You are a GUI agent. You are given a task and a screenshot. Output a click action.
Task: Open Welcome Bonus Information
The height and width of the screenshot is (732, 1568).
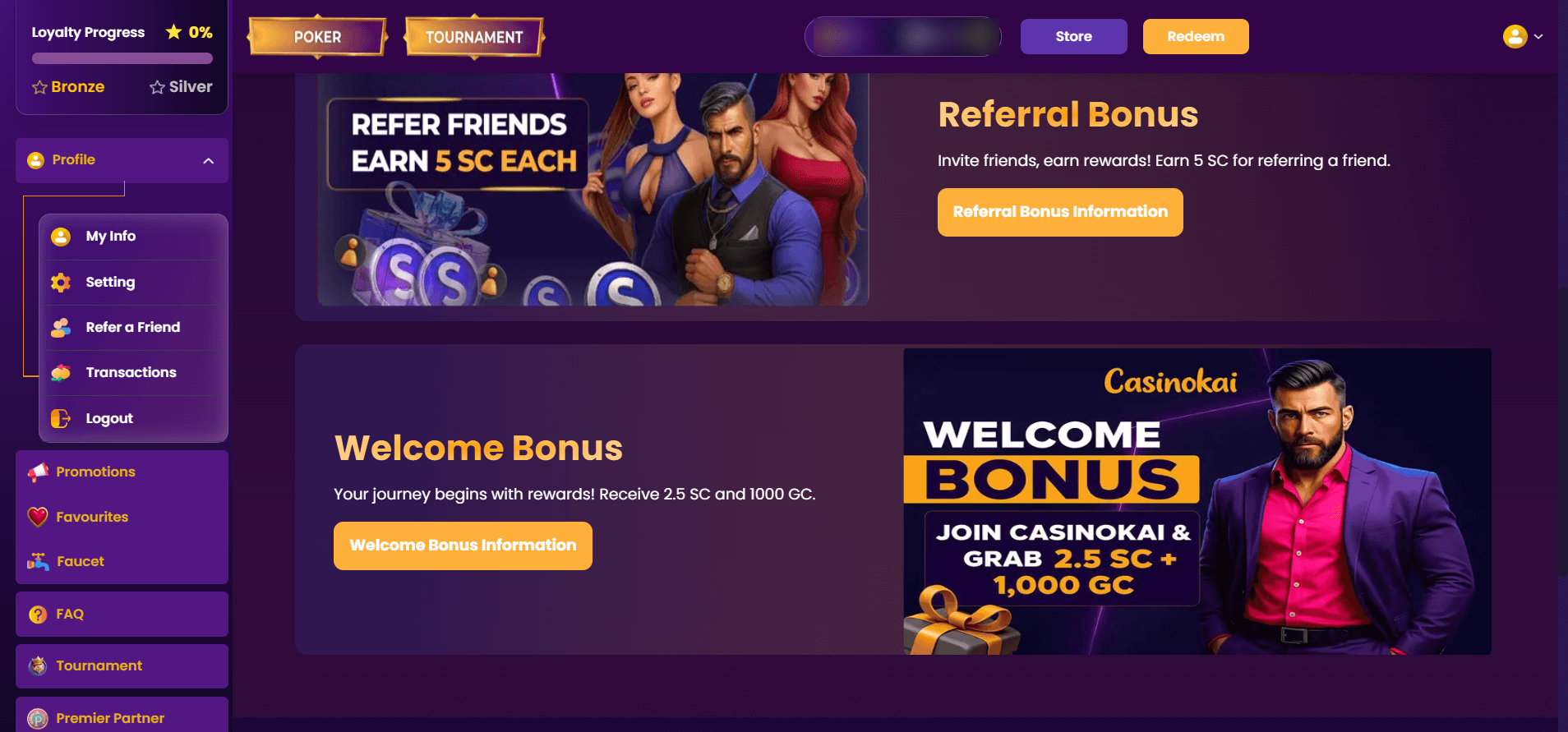pyautogui.click(x=463, y=546)
